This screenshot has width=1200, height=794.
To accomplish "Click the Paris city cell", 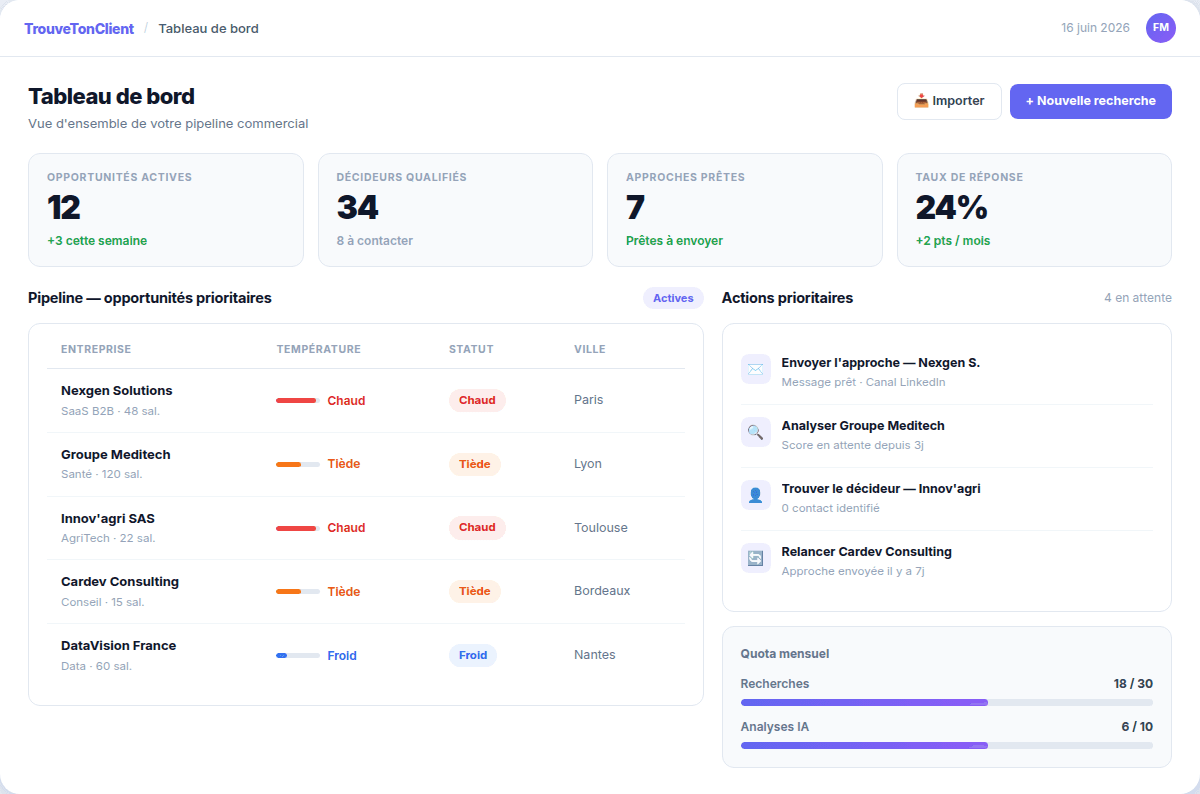I will point(589,400).
